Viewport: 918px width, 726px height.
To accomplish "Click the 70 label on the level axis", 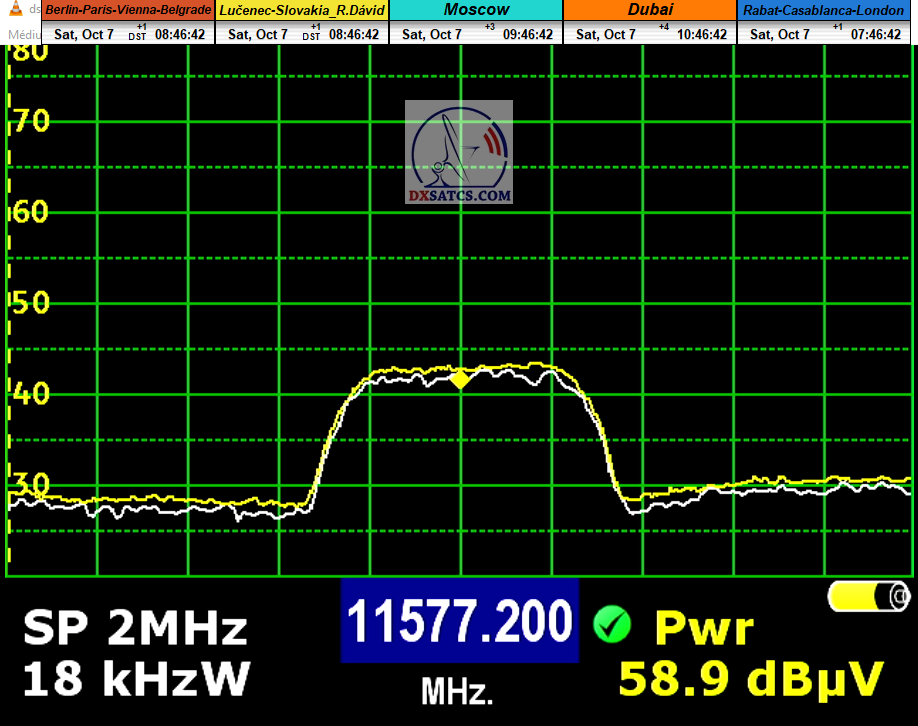I will pos(29,122).
